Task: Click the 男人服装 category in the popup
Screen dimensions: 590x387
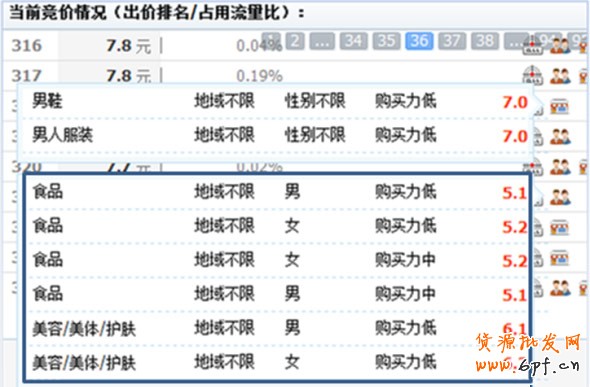Action: tap(62, 135)
